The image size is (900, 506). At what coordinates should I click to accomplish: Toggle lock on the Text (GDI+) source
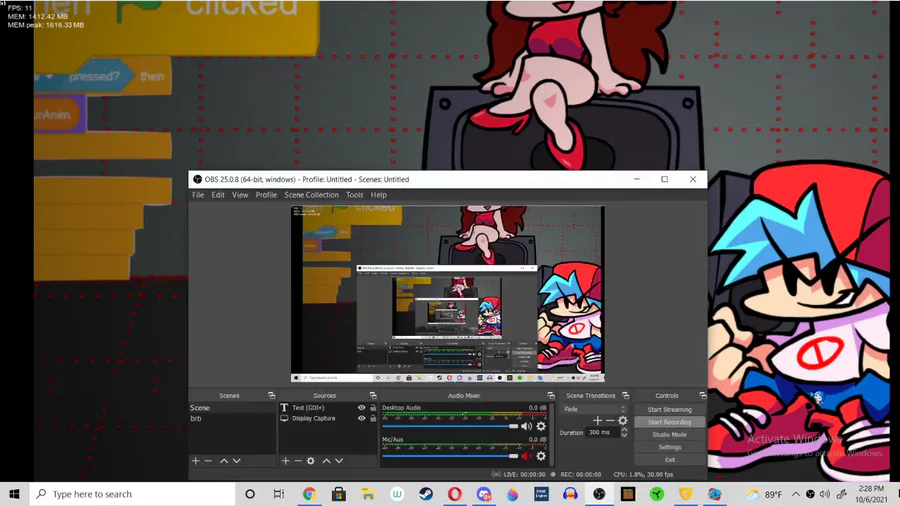tap(373, 408)
